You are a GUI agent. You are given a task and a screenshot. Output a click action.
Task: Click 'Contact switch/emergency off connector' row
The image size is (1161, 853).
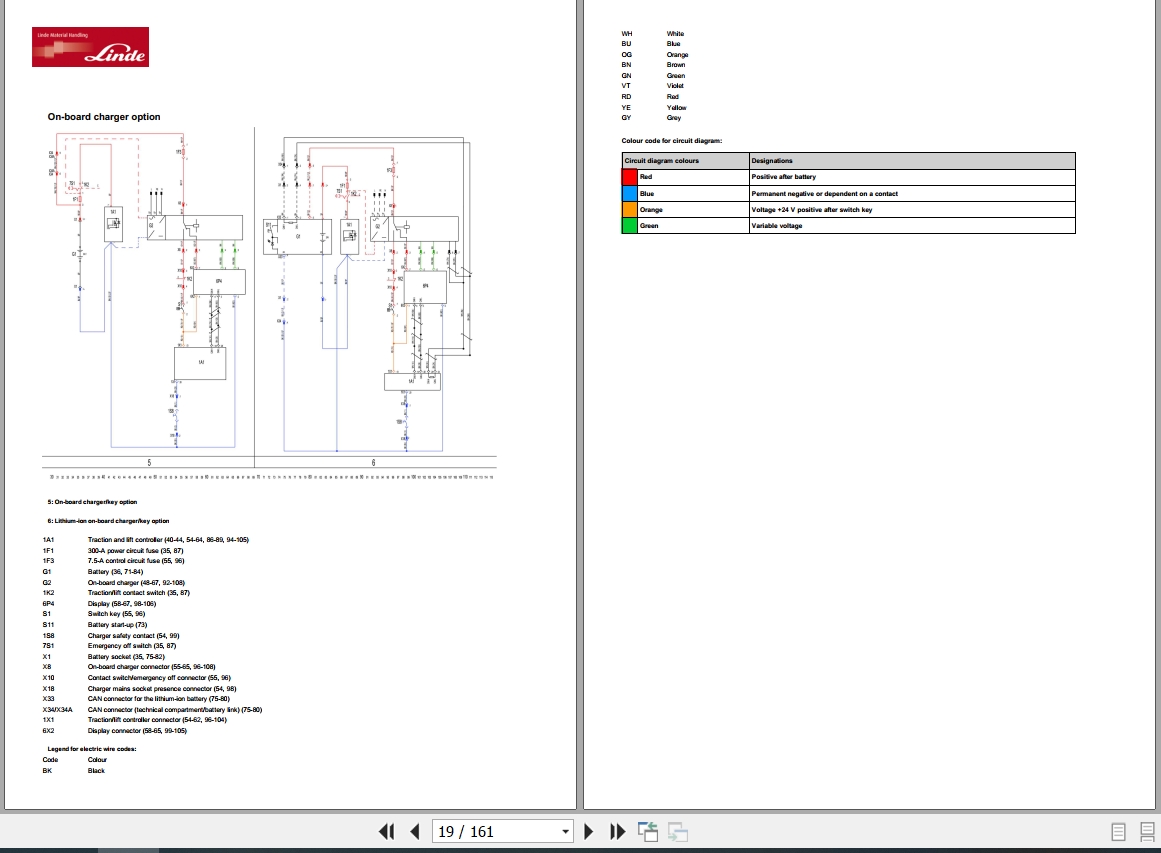click(137, 678)
